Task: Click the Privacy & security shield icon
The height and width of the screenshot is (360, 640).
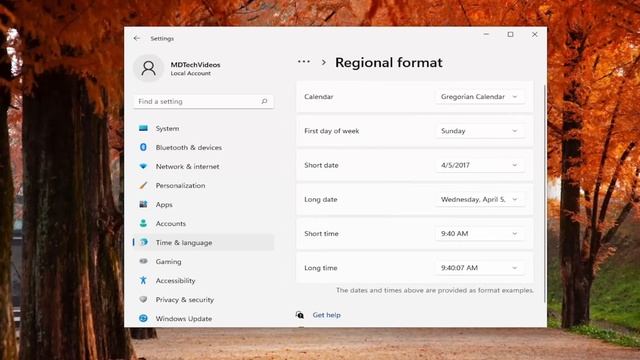Action: pyautogui.click(x=143, y=299)
